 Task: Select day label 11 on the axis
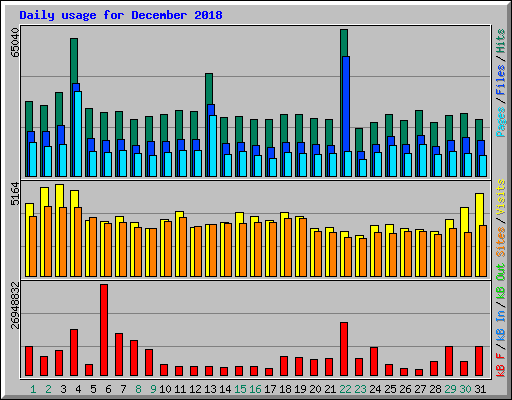[x=180, y=389]
